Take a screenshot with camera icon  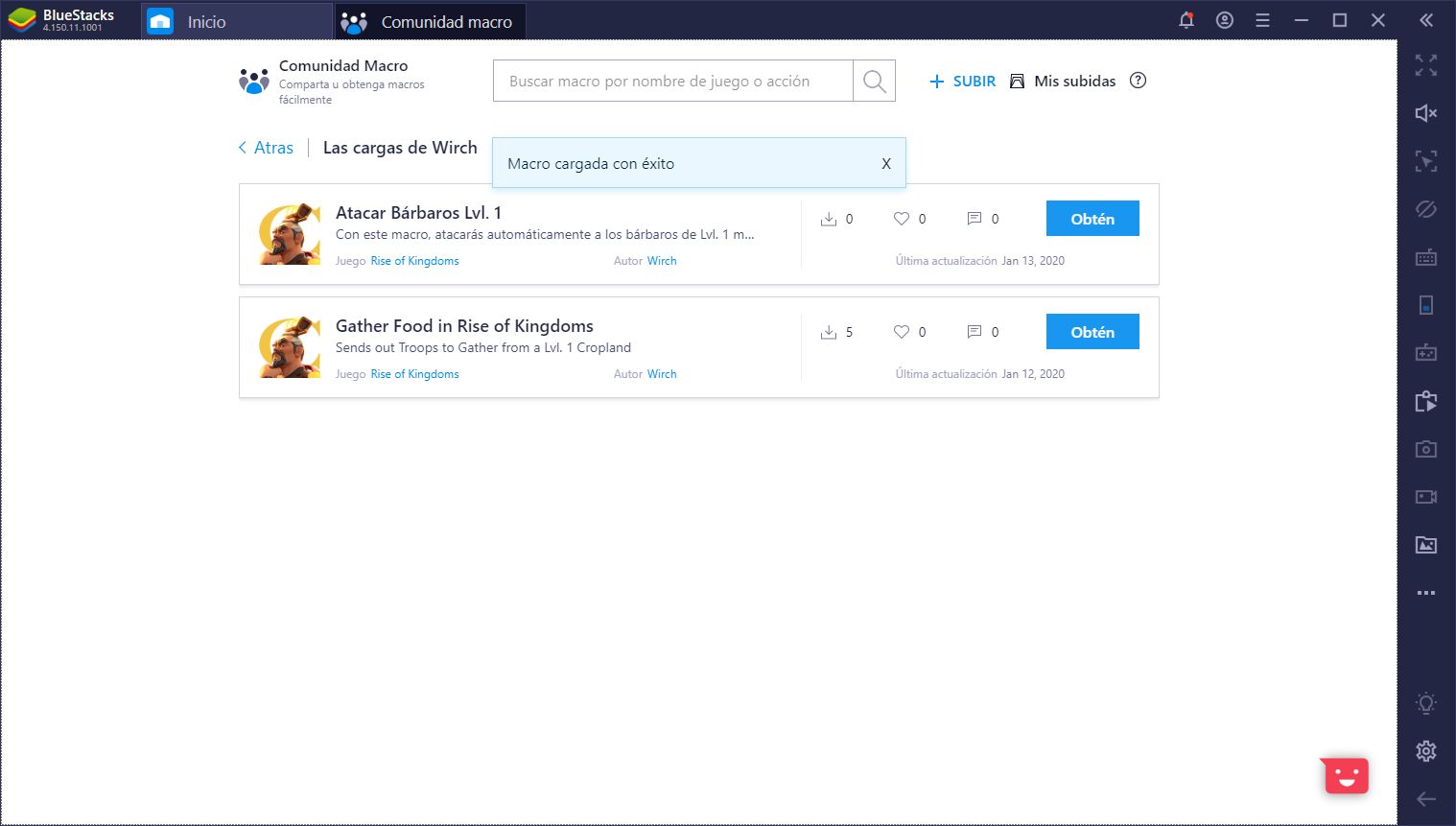click(x=1426, y=449)
